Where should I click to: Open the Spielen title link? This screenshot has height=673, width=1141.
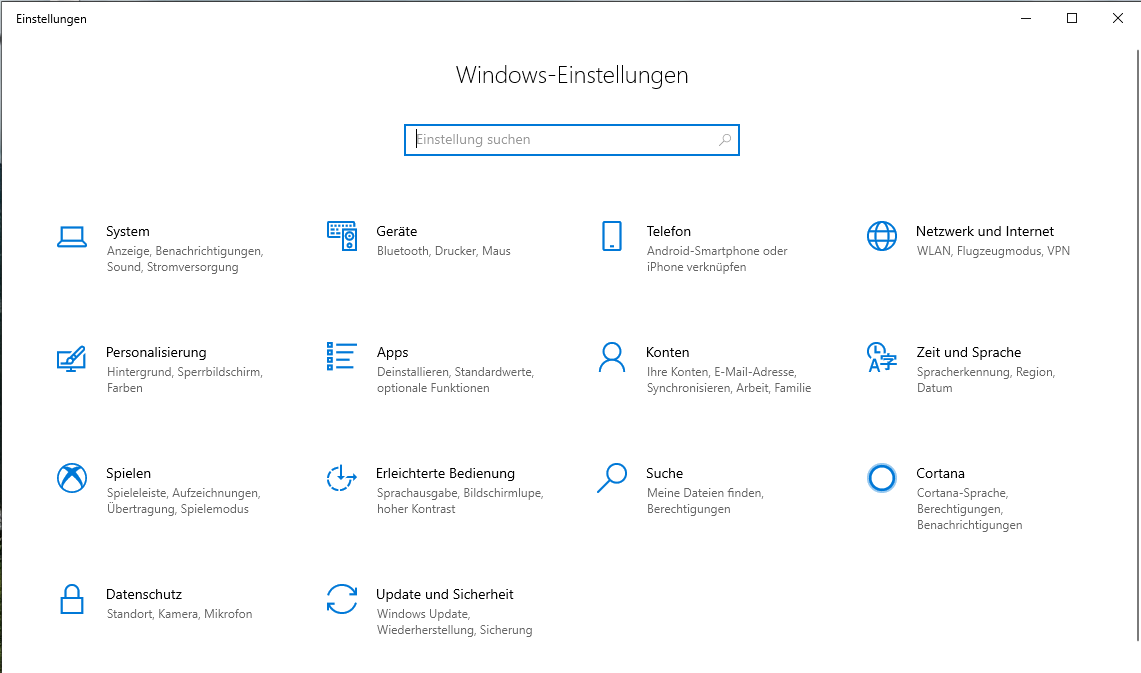click(129, 473)
